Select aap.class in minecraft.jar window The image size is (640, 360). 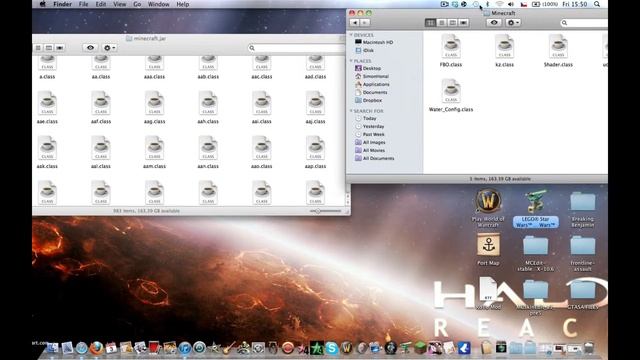point(315,152)
